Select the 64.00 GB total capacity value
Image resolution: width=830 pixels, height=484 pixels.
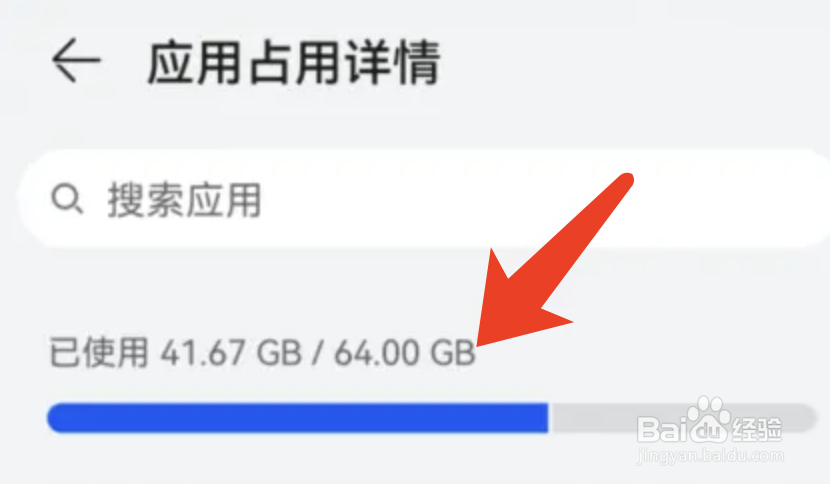point(405,353)
